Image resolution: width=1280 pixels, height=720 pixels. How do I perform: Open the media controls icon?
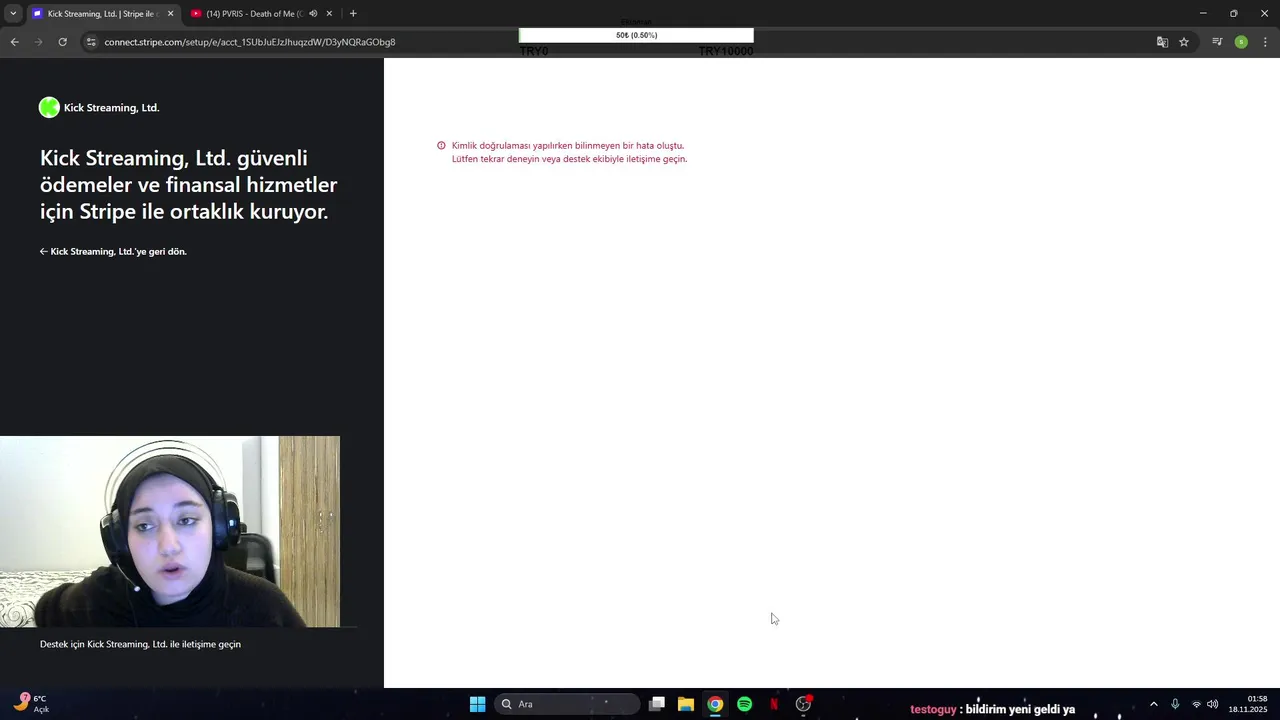point(1217,42)
